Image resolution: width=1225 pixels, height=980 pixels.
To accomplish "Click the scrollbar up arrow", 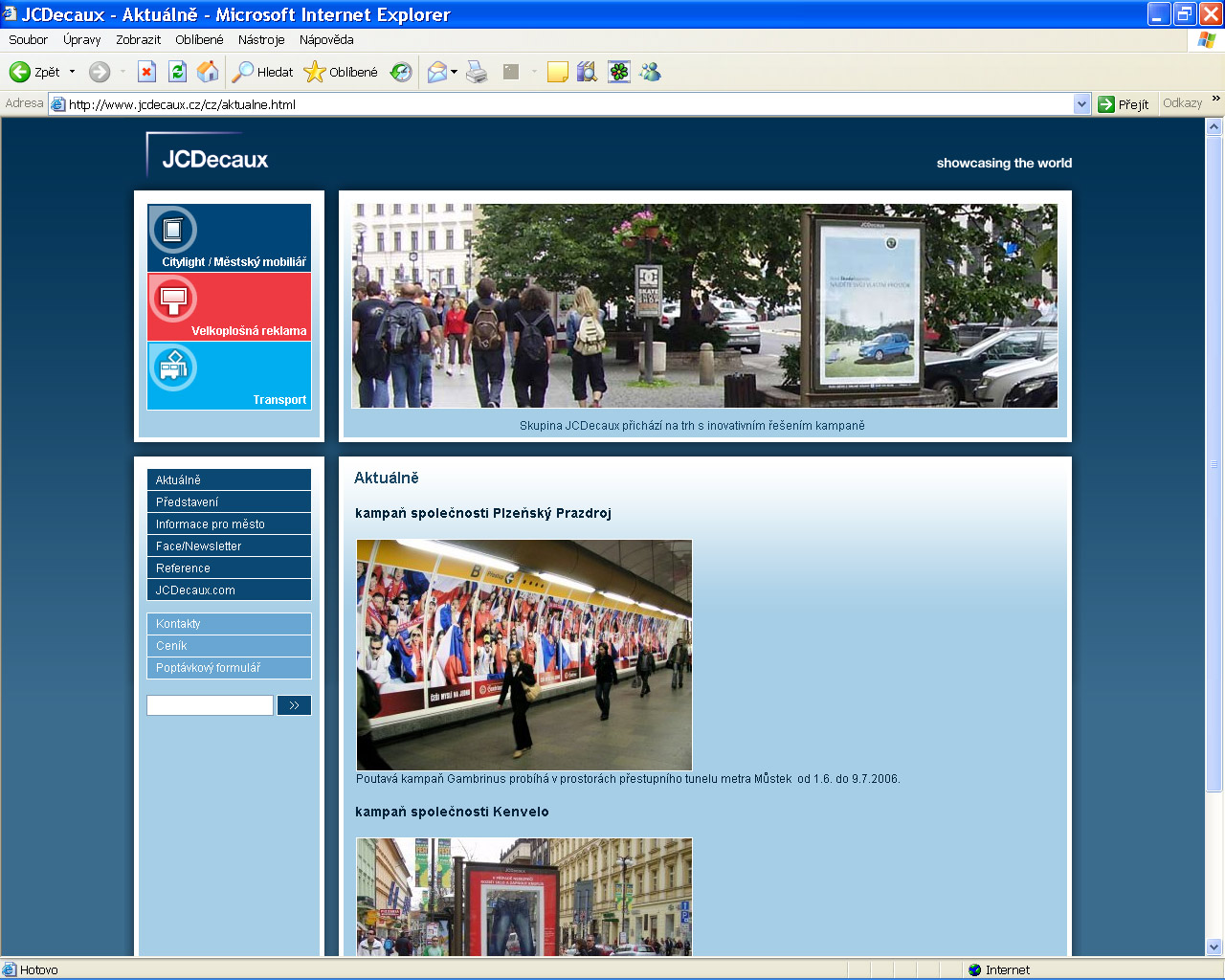I will coord(1214,126).
